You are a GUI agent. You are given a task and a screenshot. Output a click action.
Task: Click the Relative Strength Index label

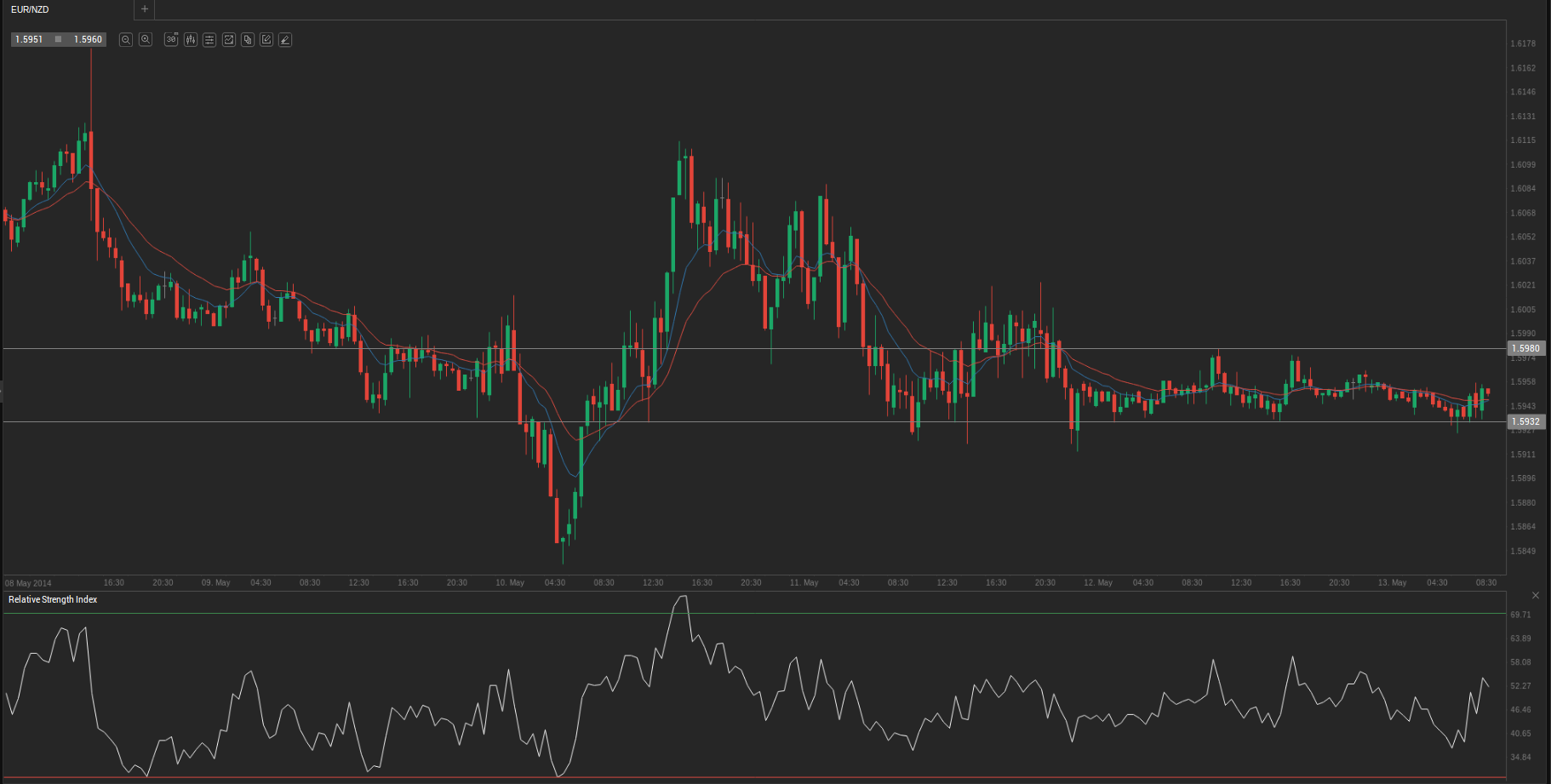53,600
